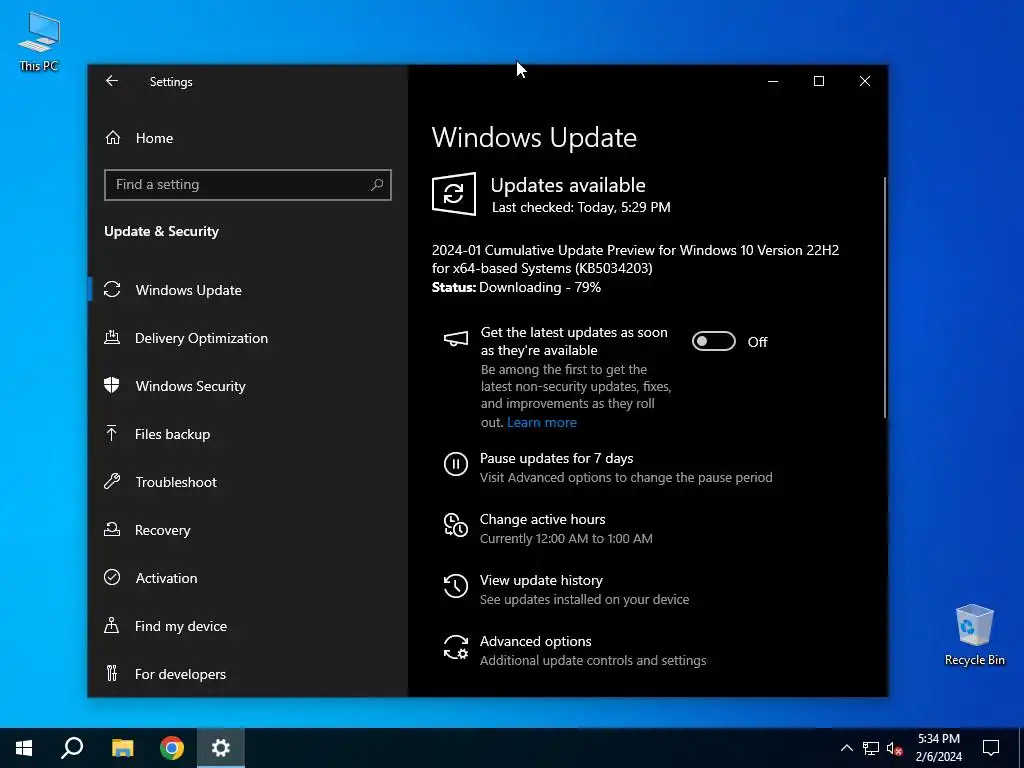Click the muted volume icon in tray

click(x=895, y=748)
